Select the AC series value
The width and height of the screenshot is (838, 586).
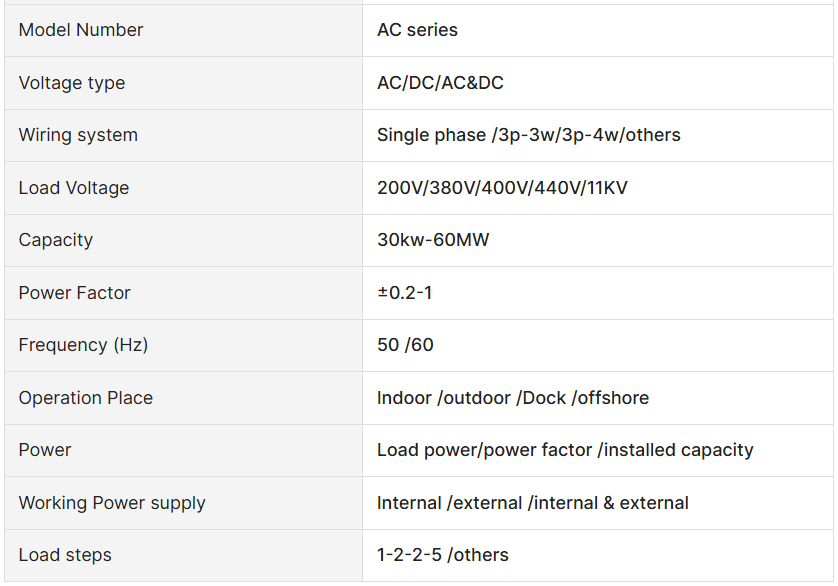[417, 30]
